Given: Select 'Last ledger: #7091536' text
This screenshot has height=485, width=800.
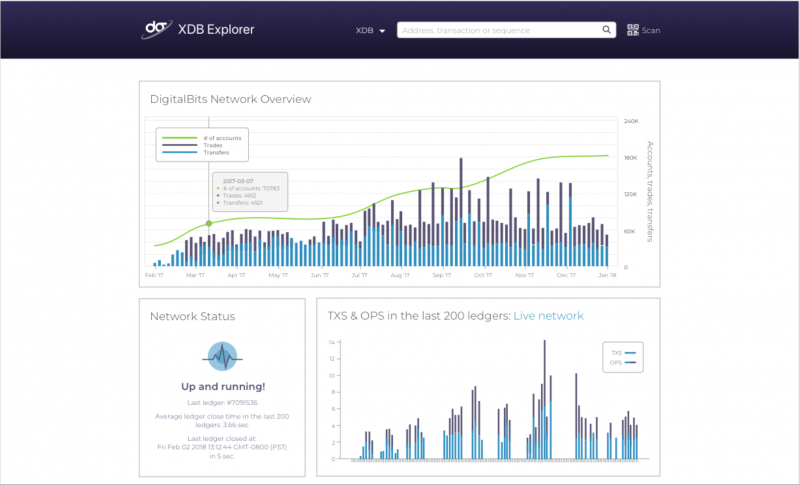Looking at the screenshot, I should point(222,402).
